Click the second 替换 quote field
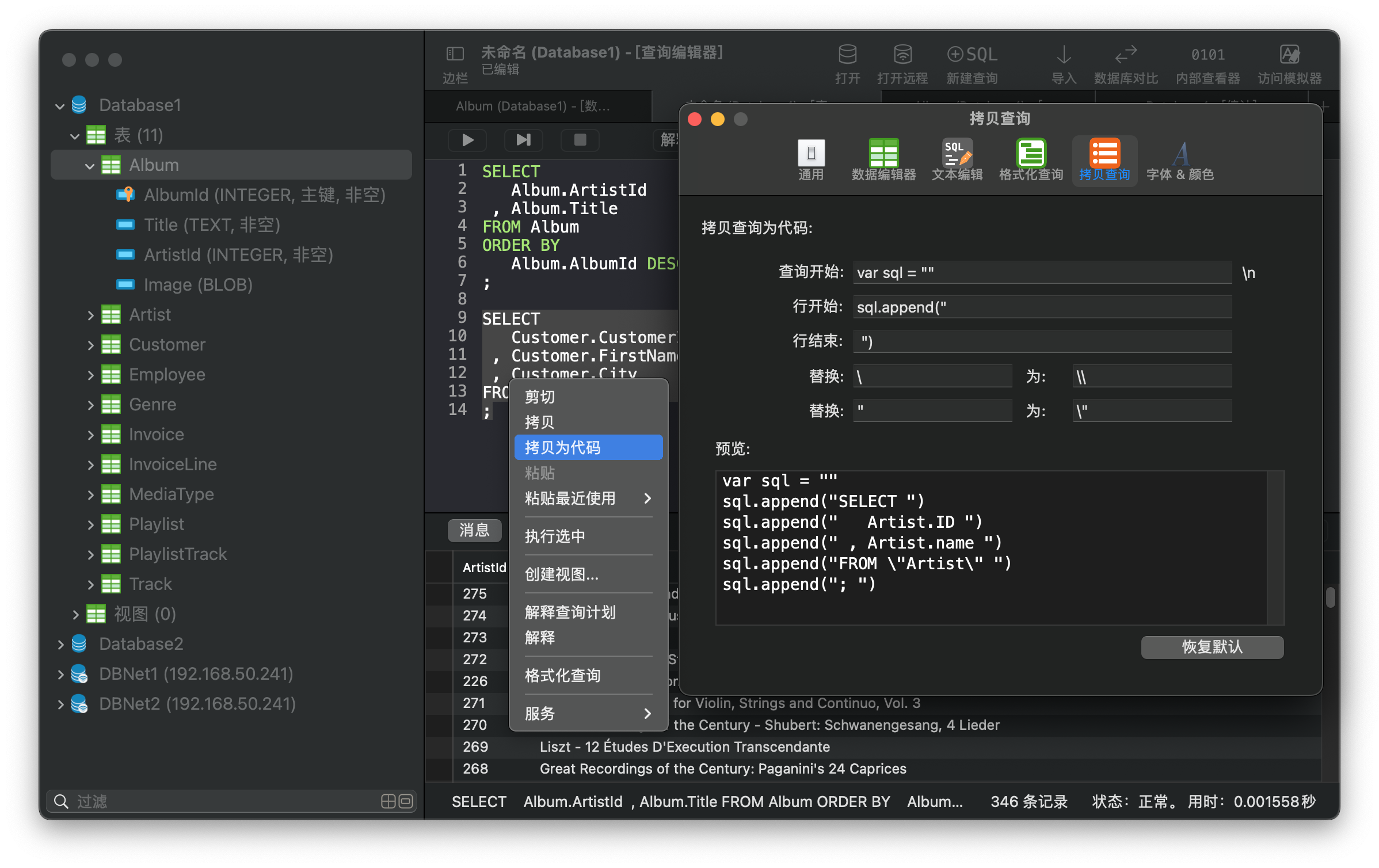This screenshot has height=868, width=1379. click(932, 410)
